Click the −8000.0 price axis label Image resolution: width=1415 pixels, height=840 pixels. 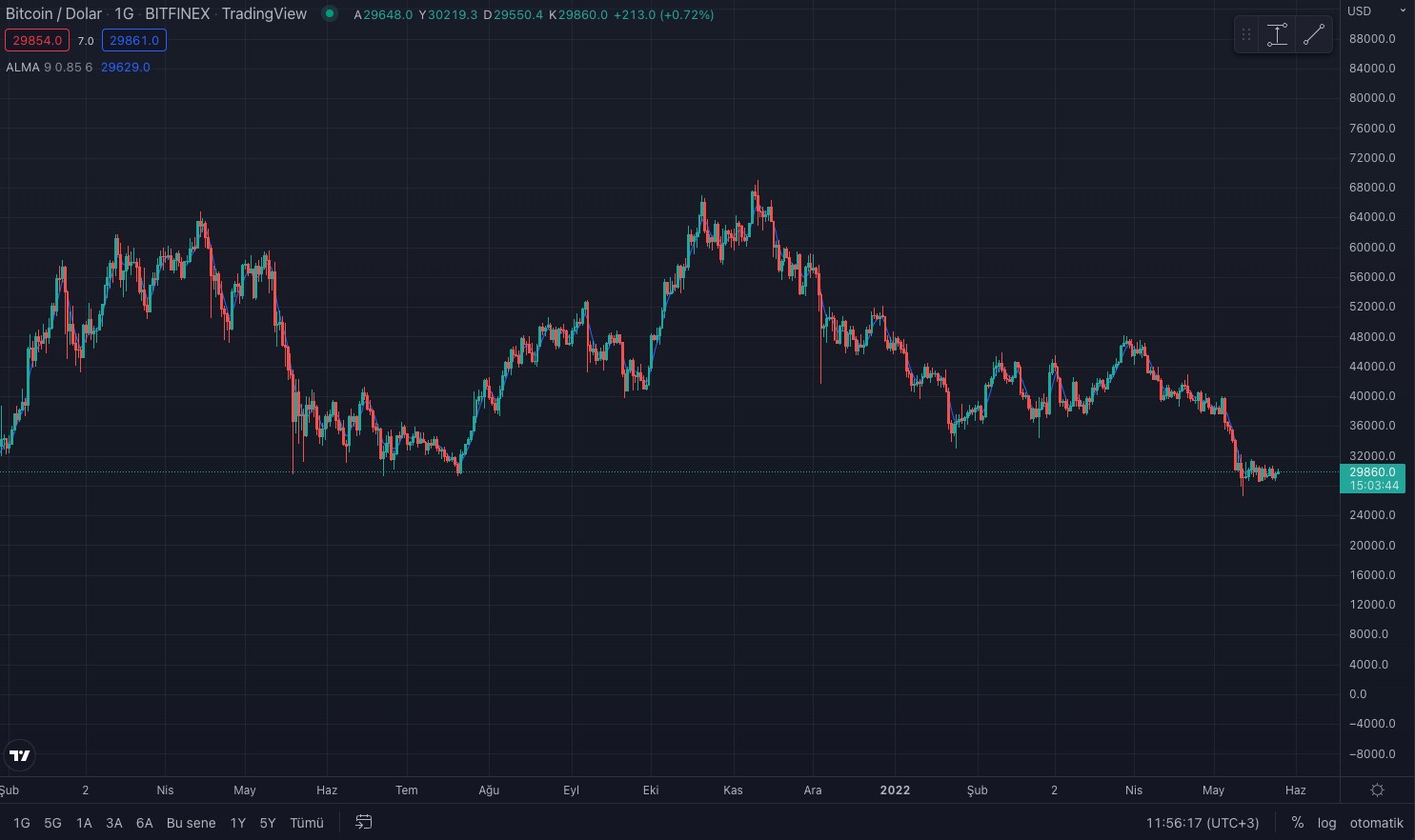pyautogui.click(x=1372, y=754)
